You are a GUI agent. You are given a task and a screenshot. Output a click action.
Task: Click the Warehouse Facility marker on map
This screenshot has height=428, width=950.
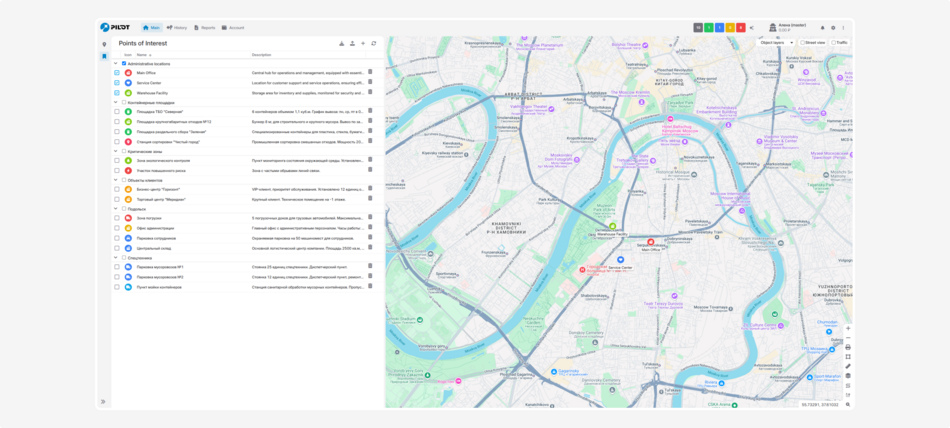pyautogui.click(x=612, y=227)
